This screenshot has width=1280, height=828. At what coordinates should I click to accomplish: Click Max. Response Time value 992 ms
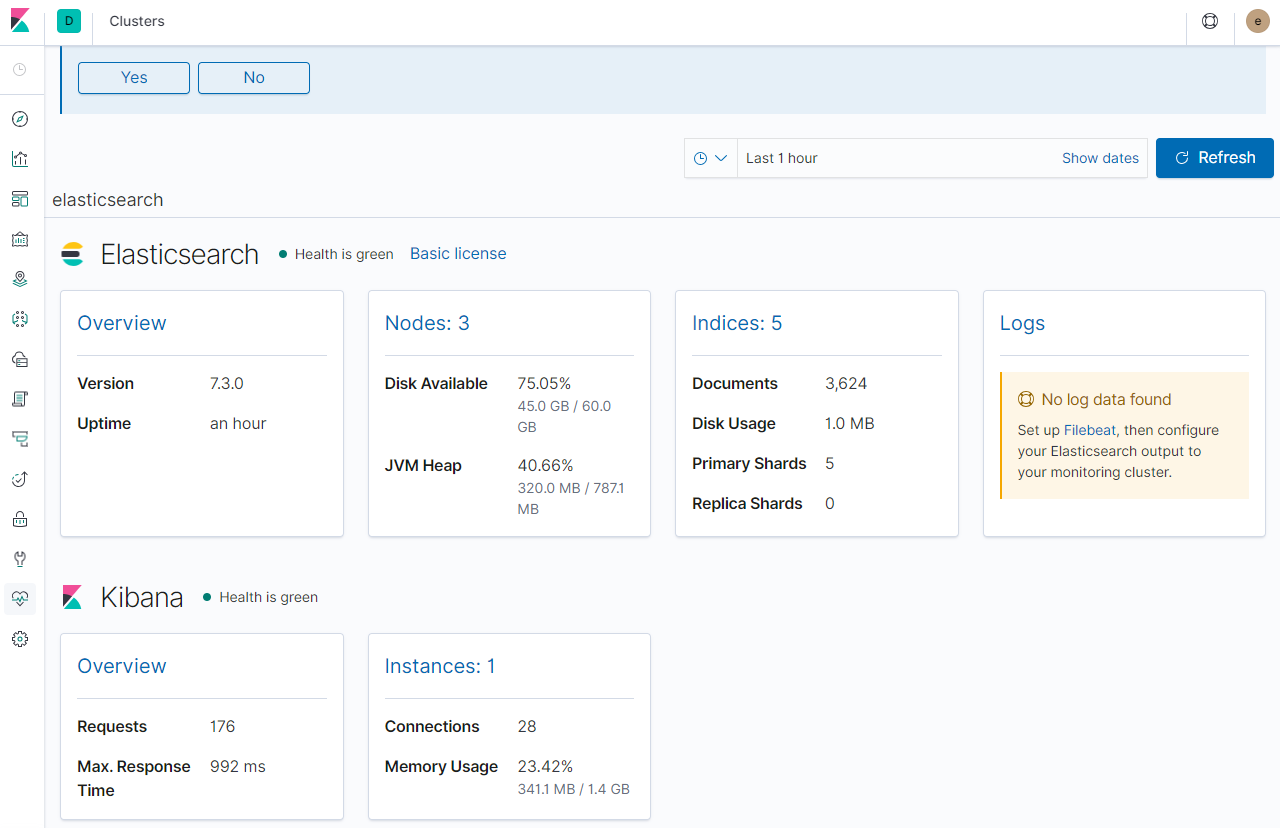(238, 767)
